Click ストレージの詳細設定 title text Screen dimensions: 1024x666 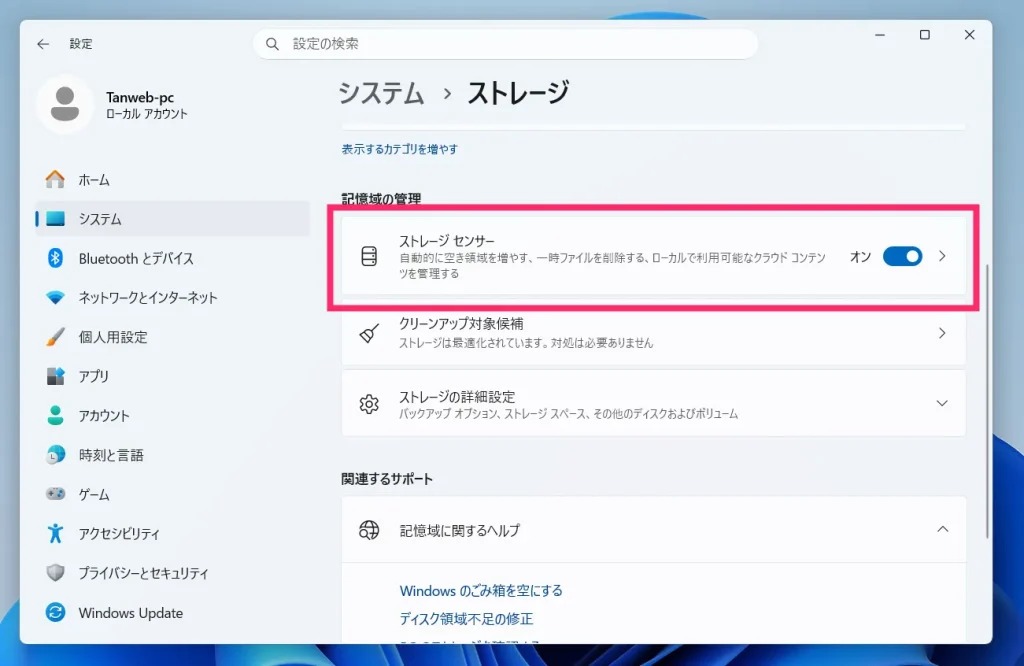(x=457, y=396)
